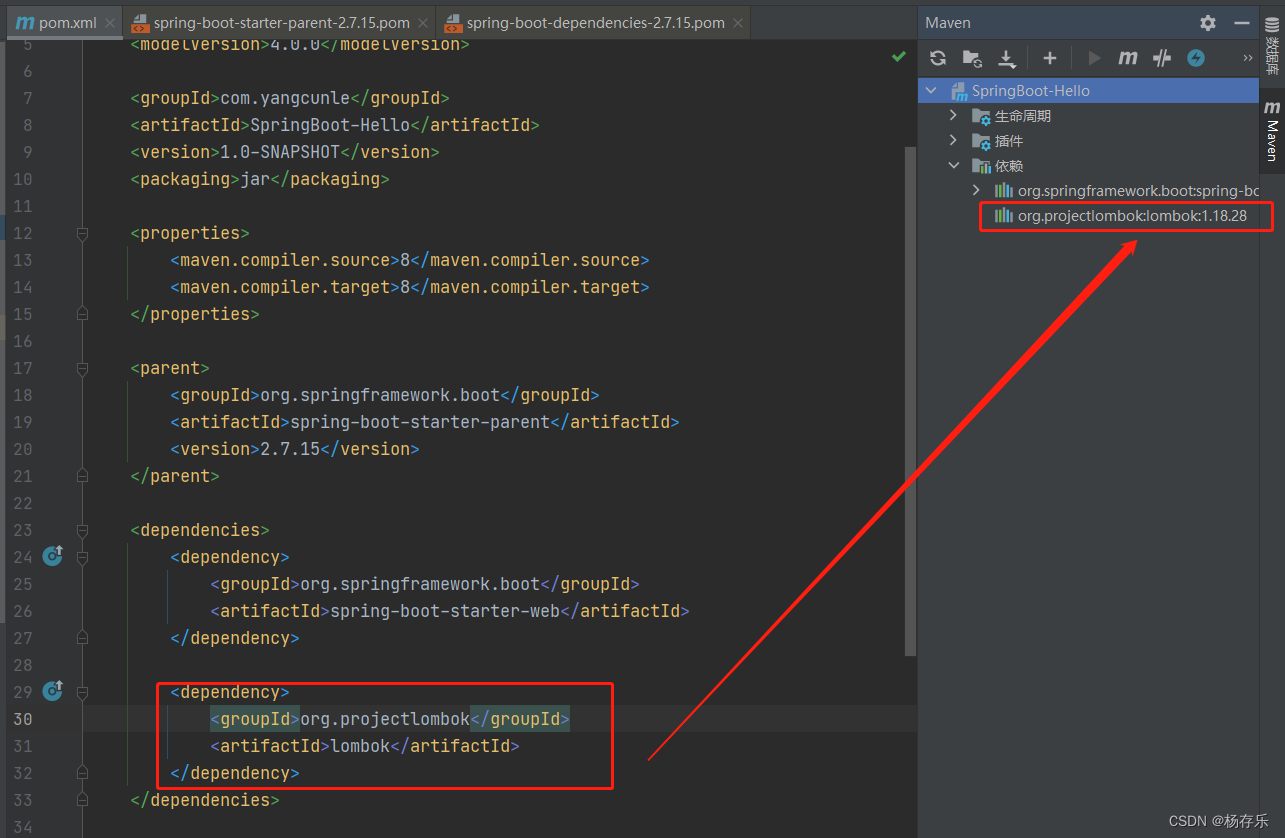Screen dimensions: 1285x838
Task: Click 1.0-SNAPSHOT version text
Action: point(280,152)
